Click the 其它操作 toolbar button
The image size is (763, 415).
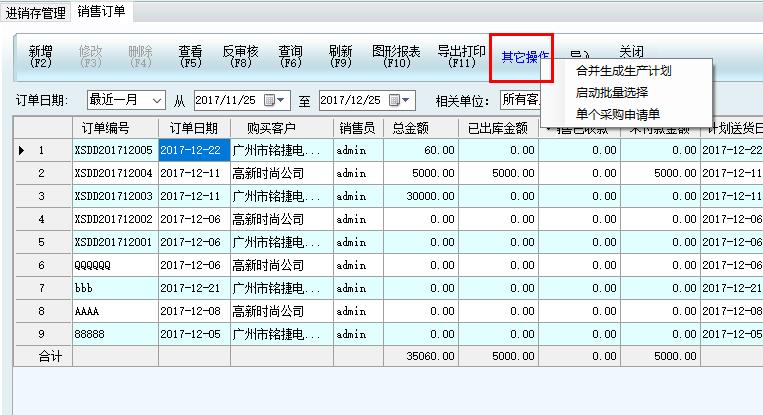(x=521, y=57)
